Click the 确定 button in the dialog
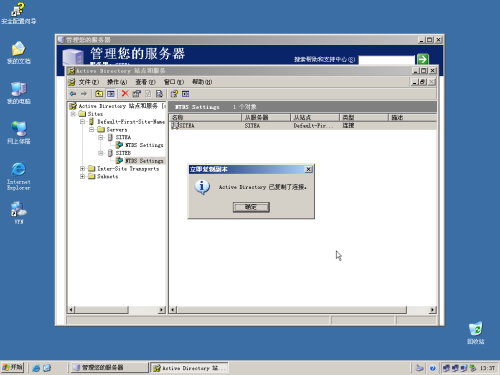Viewport: 500px width, 375px height. click(x=251, y=207)
